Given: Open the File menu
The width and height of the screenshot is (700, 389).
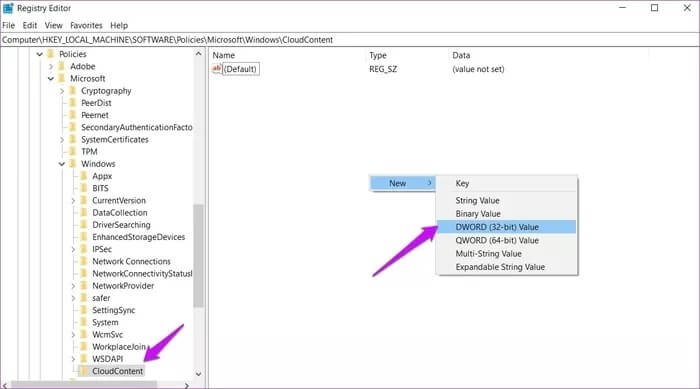Looking at the screenshot, I should tap(8, 25).
